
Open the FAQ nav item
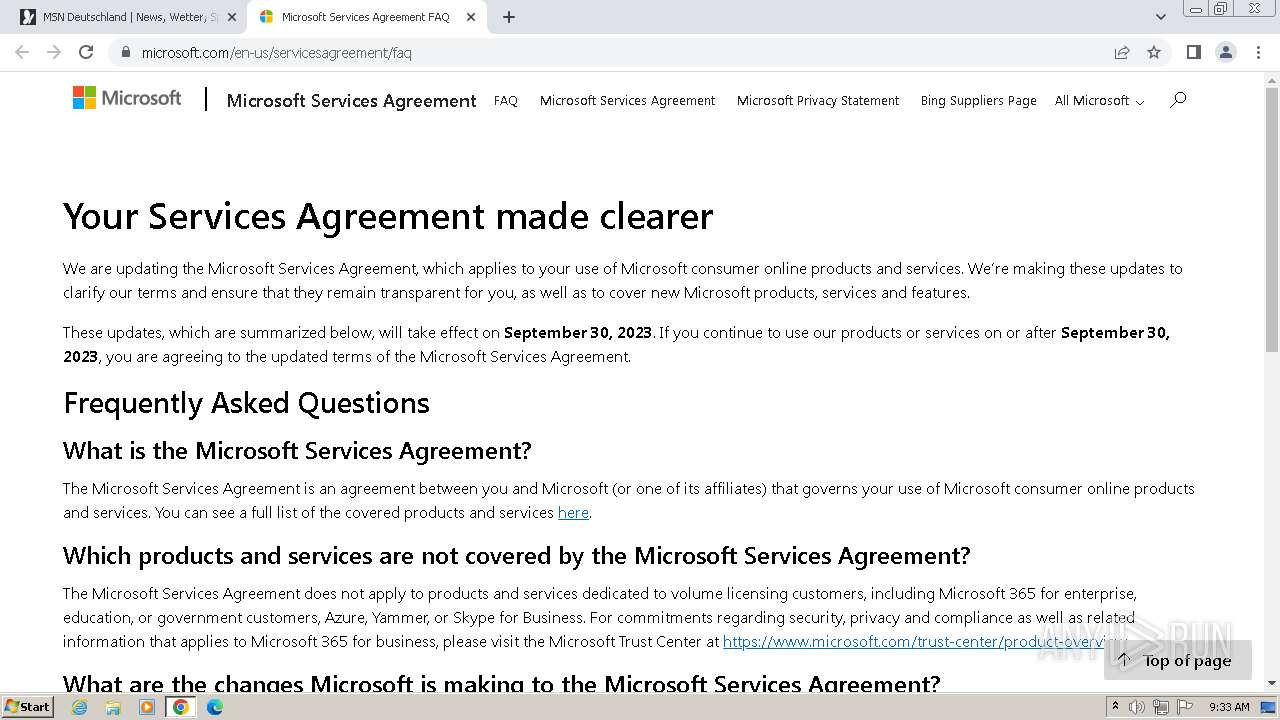pyautogui.click(x=506, y=100)
